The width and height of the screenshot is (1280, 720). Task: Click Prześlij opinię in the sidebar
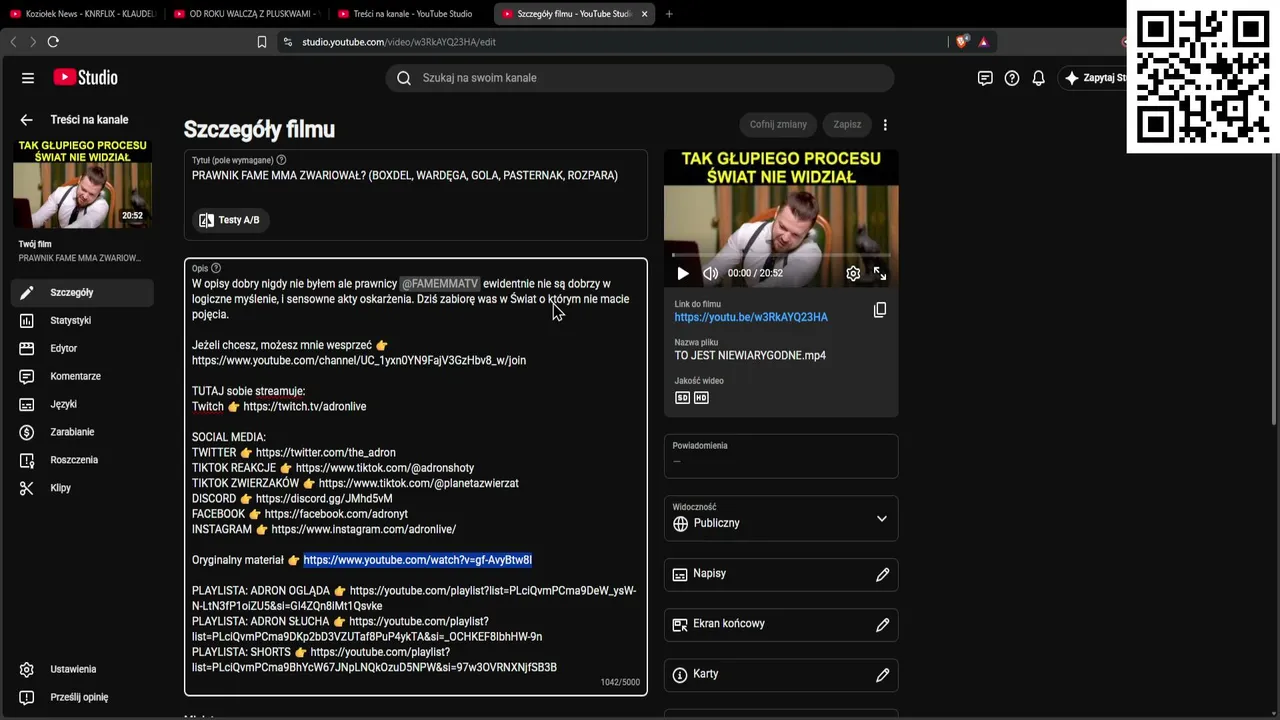pos(82,697)
